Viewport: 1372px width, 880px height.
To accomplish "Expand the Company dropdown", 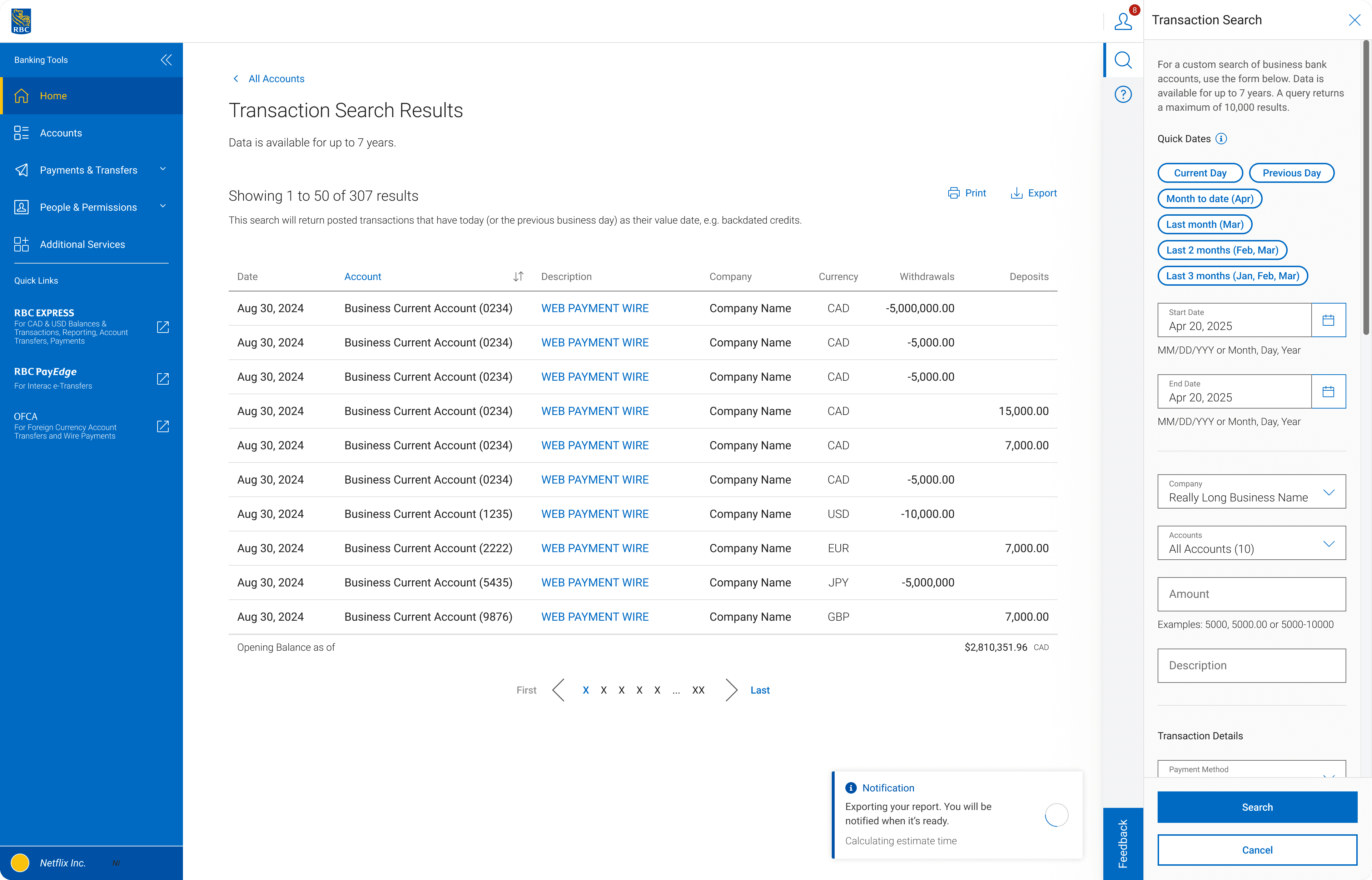I will [x=1251, y=491].
